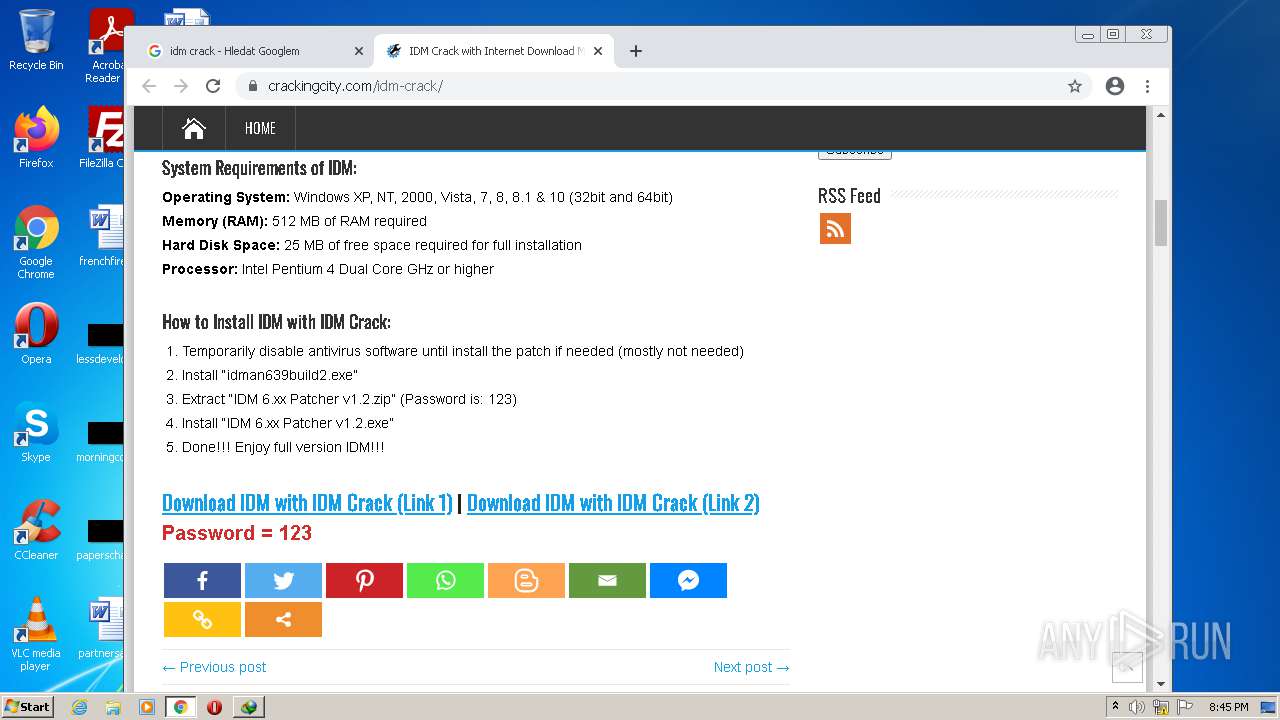Open Chrome three-dot menu
Image resolution: width=1280 pixels, height=720 pixels.
1147,86
